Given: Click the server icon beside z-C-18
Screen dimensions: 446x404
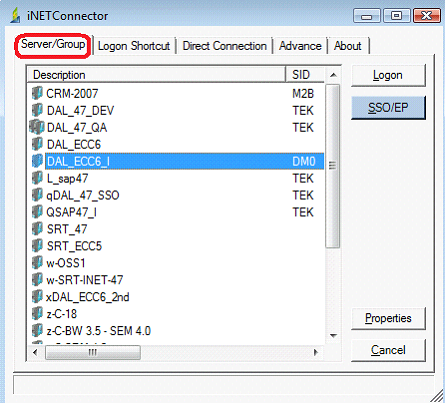Looking at the screenshot, I should (37, 314).
